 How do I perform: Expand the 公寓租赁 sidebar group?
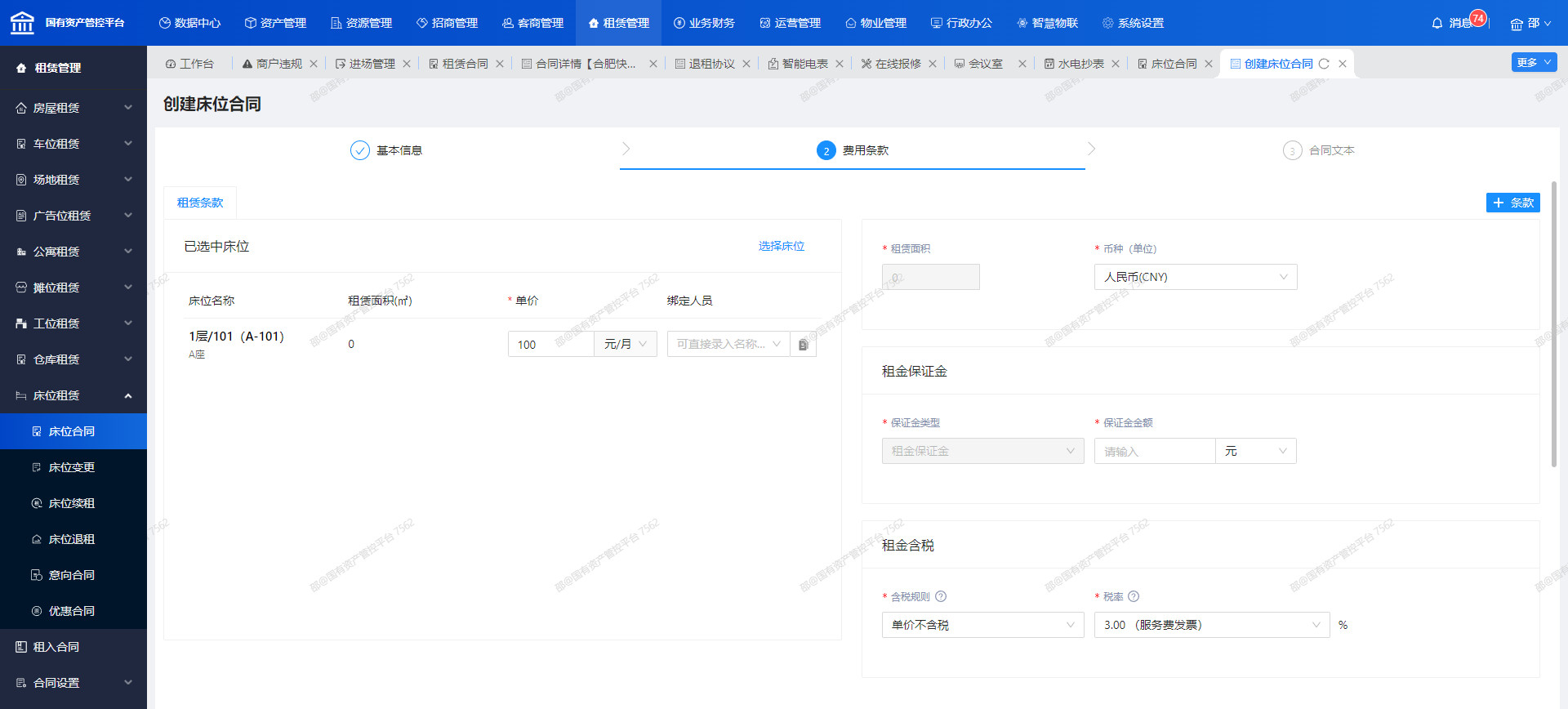[73, 252]
